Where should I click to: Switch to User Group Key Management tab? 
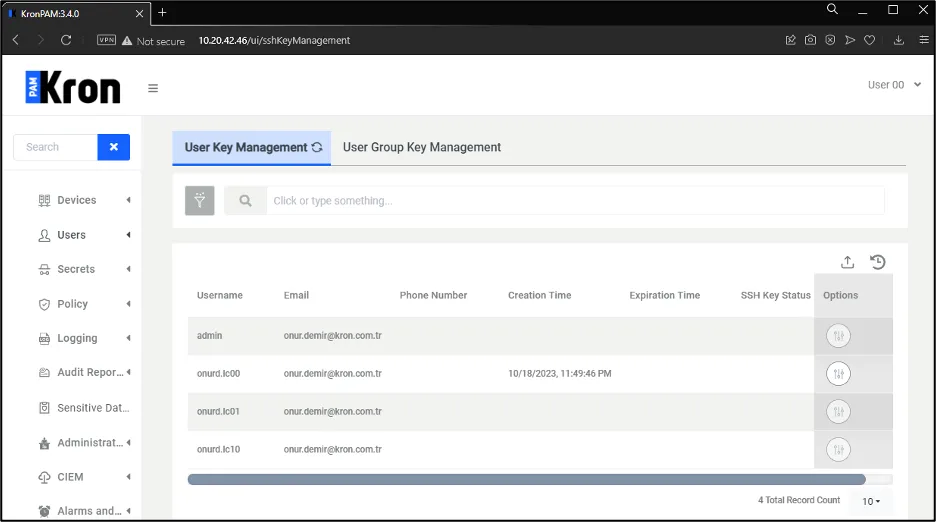(x=422, y=148)
